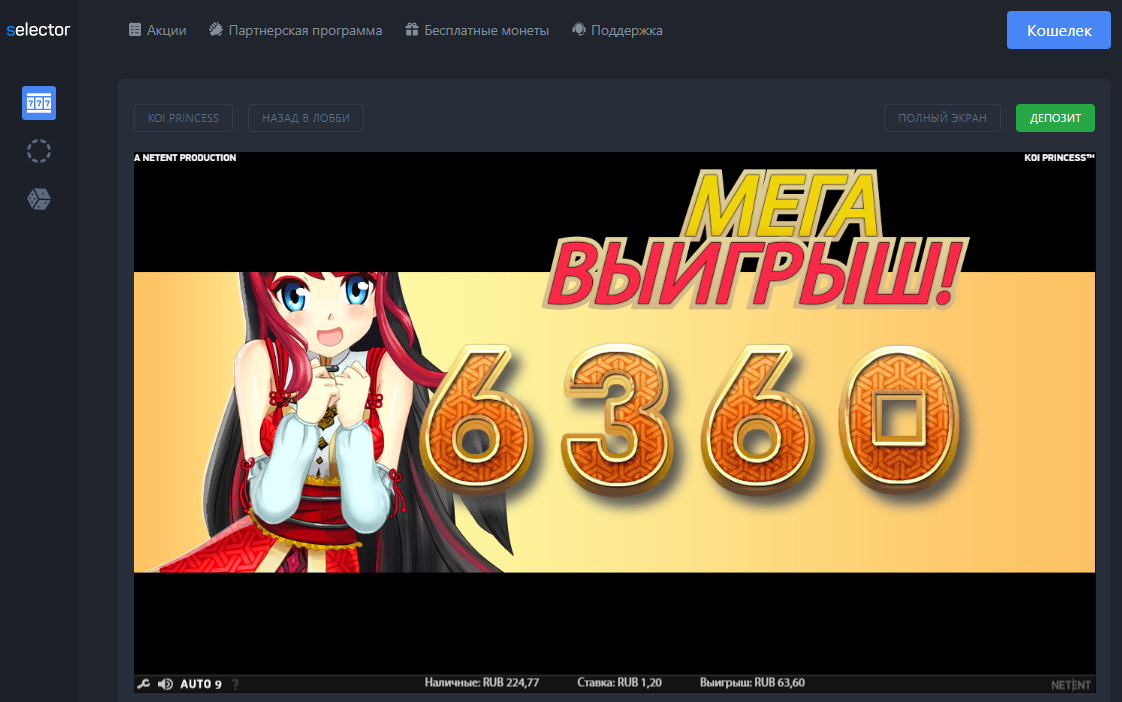Click the selector logo
Image resolution: width=1122 pixels, height=702 pixels.
click(x=38, y=30)
